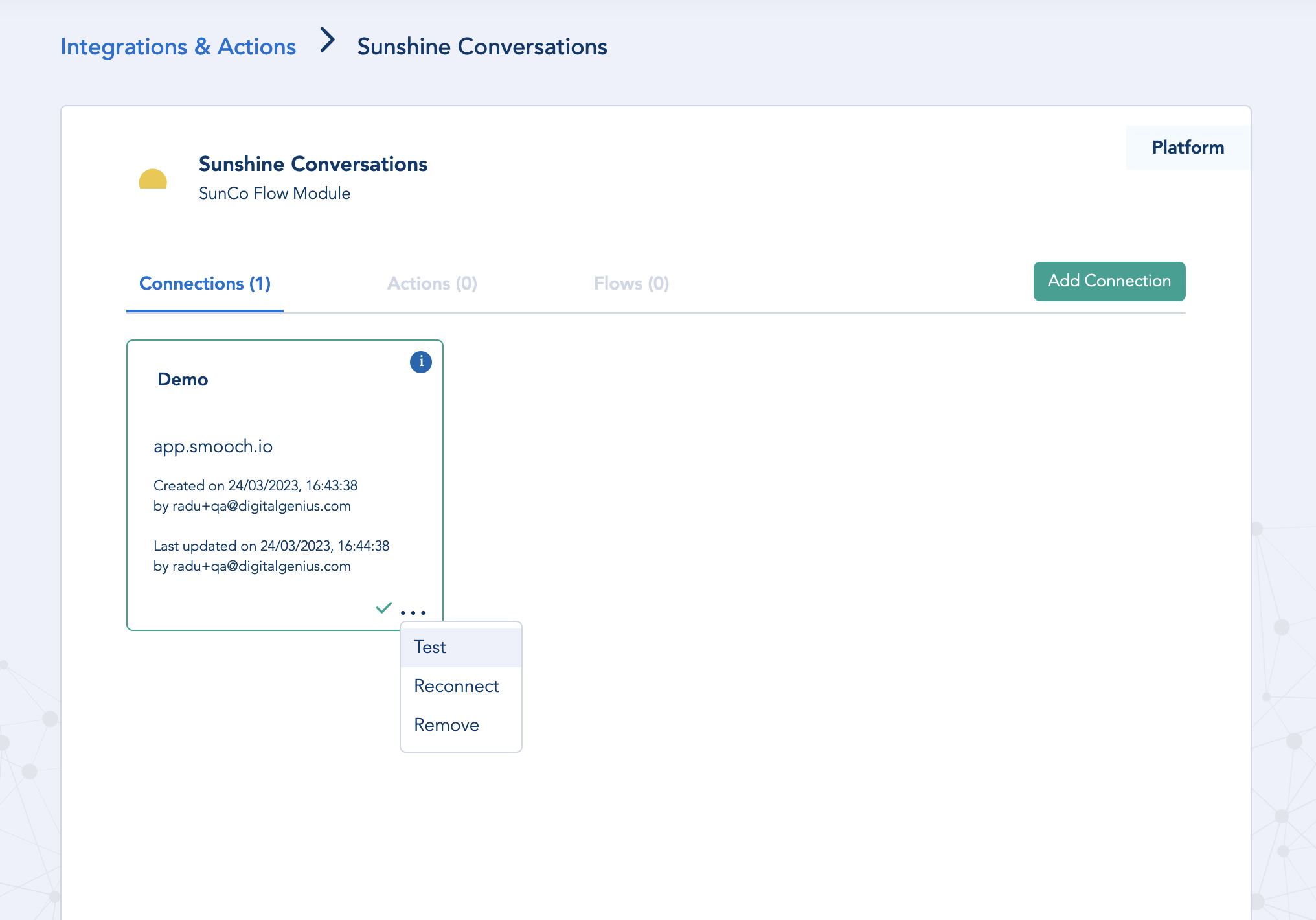This screenshot has height=920, width=1316.
Task: Switch to the Actions (0) tab
Action: coord(432,284)
